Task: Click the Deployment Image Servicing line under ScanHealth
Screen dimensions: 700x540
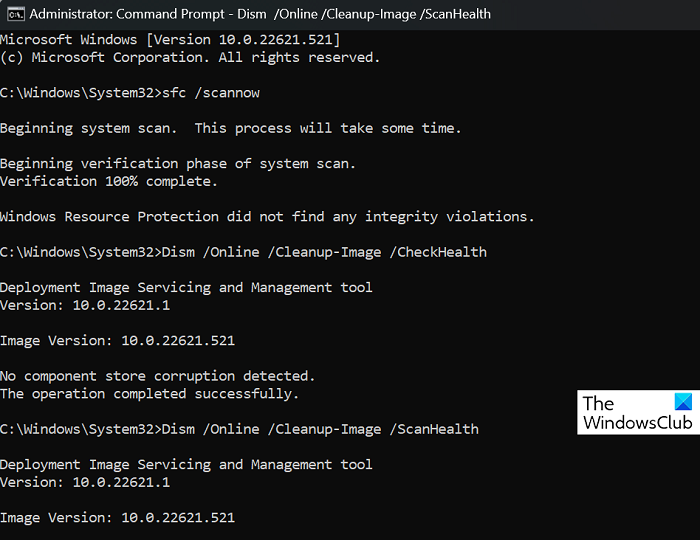Action: 186,464
